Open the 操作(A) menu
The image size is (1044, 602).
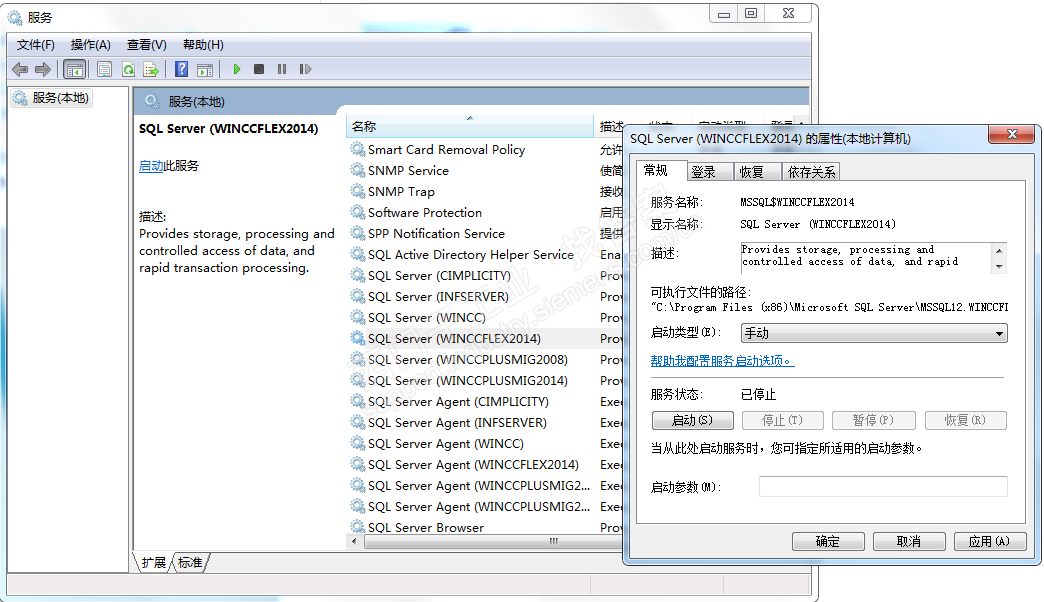91,45
